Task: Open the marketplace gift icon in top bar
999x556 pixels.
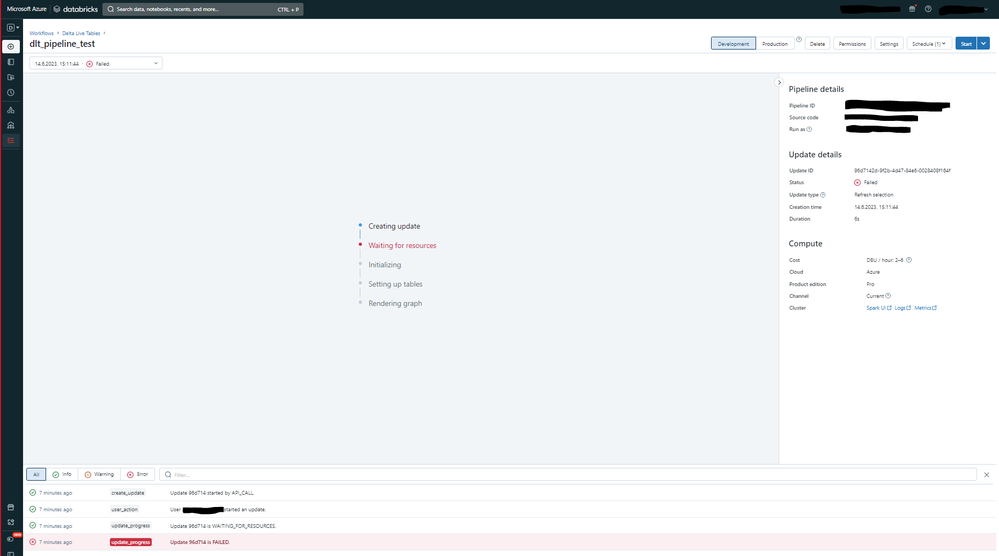Action: click(912, 9)
